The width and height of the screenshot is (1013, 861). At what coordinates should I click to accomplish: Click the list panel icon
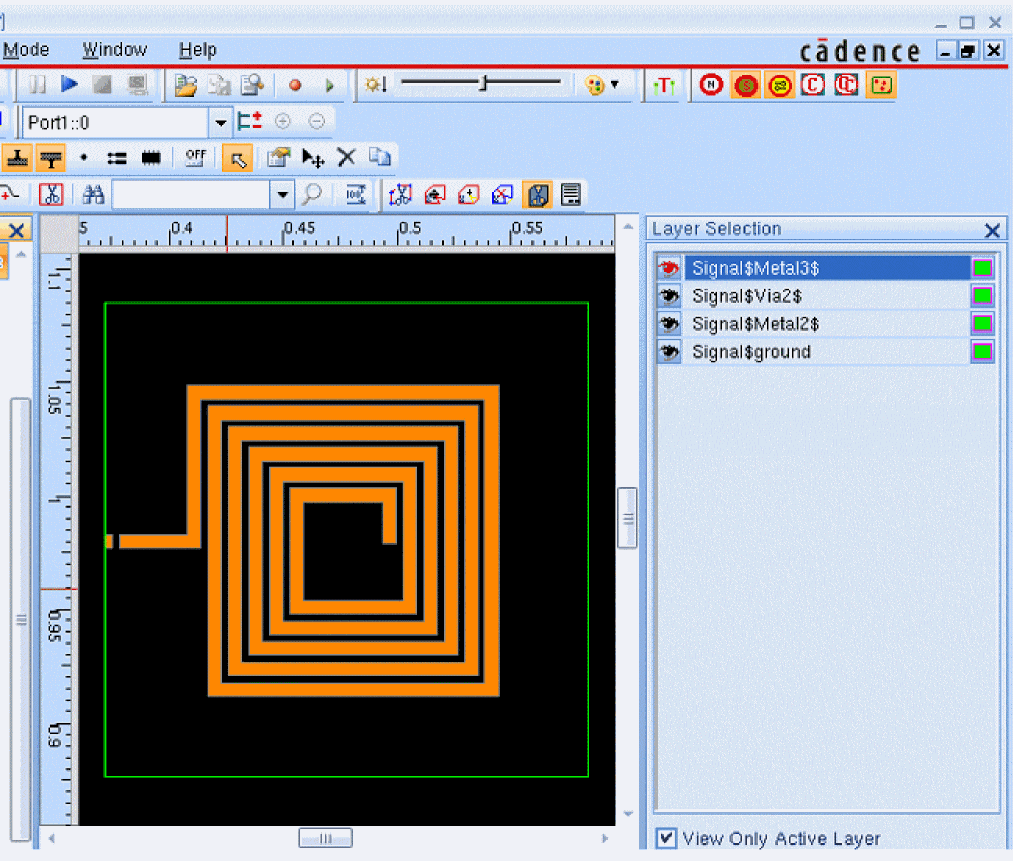pos(571,194)
